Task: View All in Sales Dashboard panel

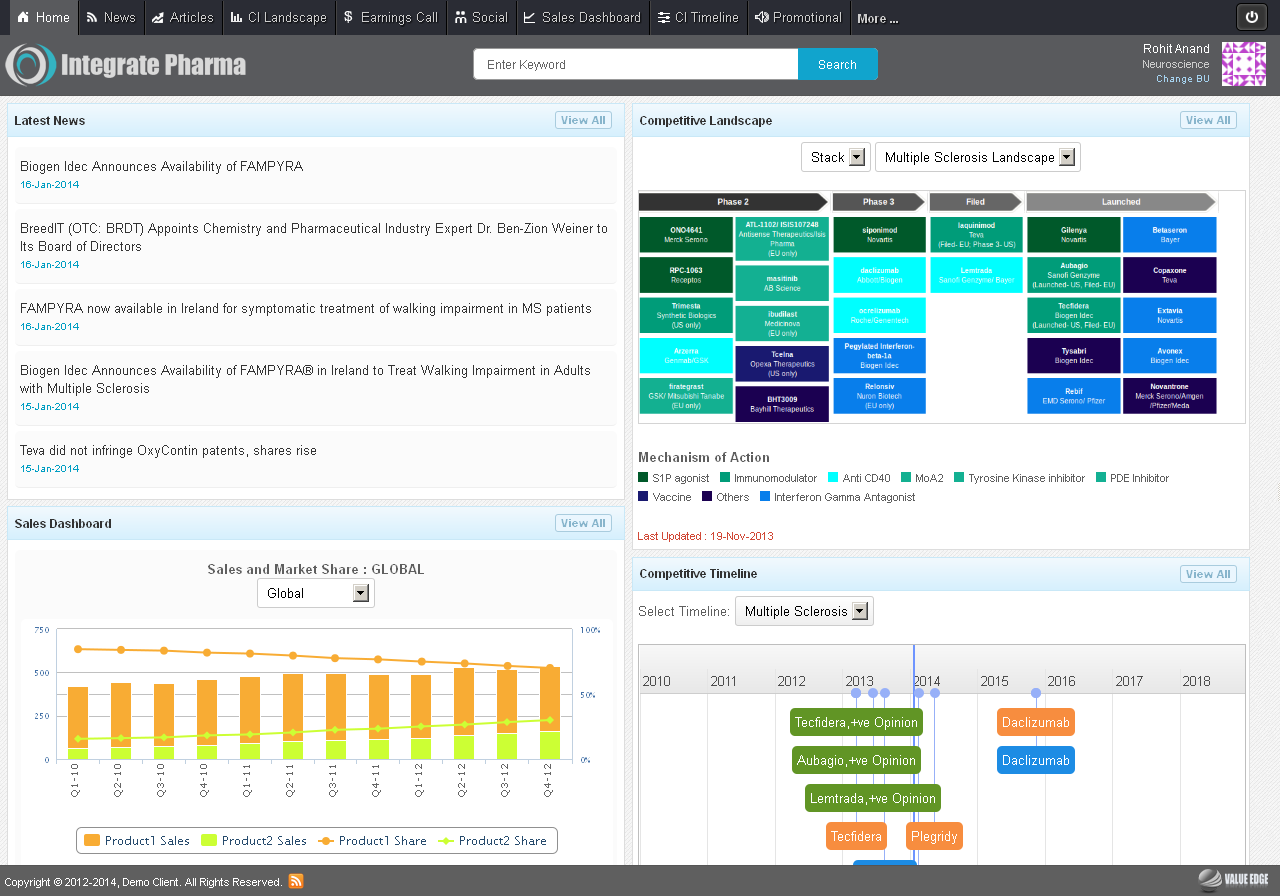Action: (x=583, y=523)
